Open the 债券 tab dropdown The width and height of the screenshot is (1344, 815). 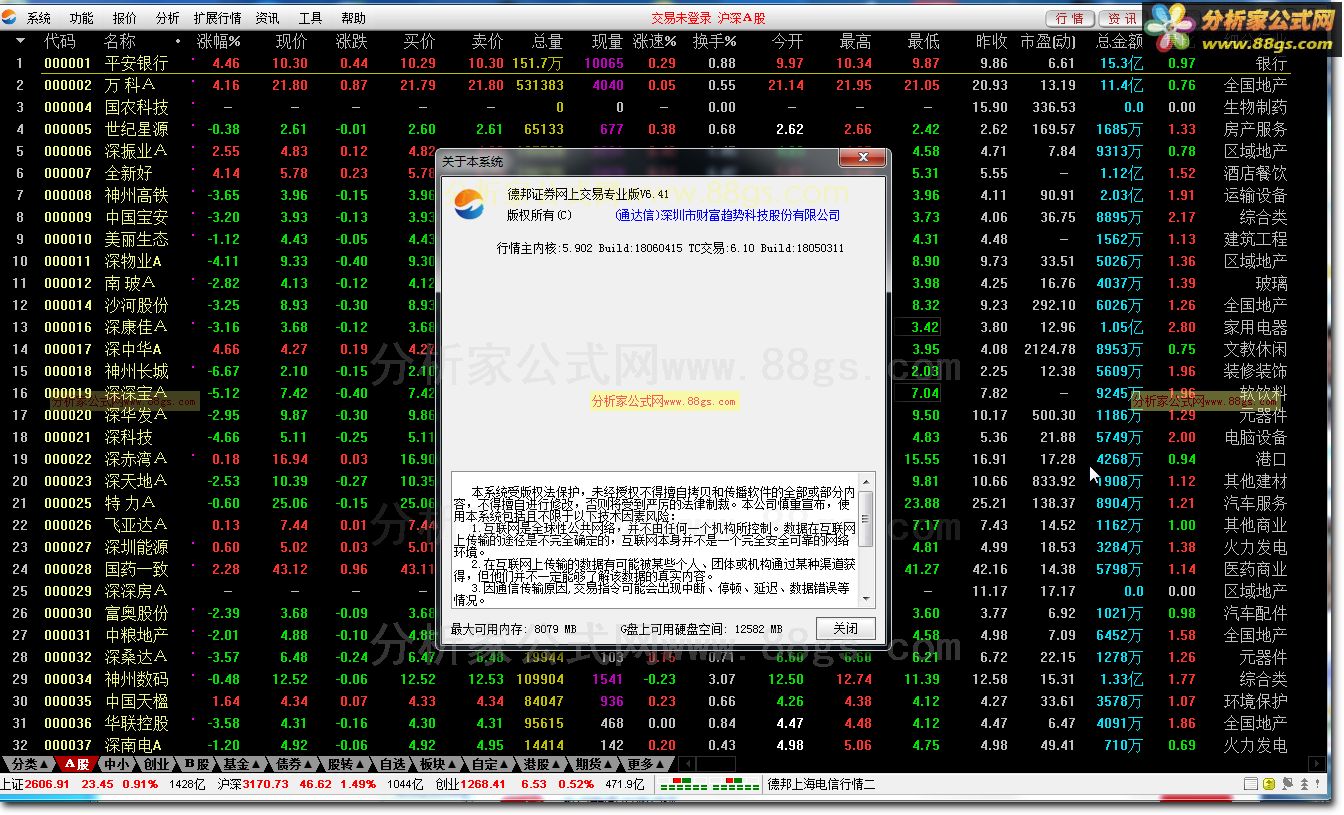click(293, 764)
